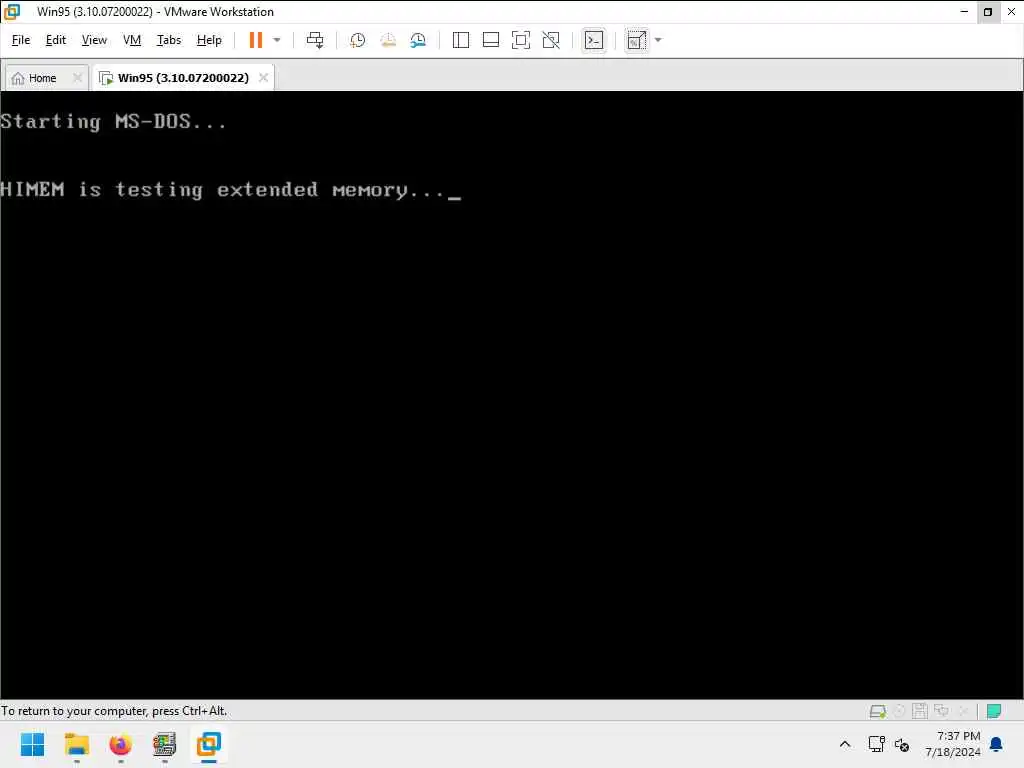
Task: Open the circuit-board app in the taskbar
Action: point(165,744)
